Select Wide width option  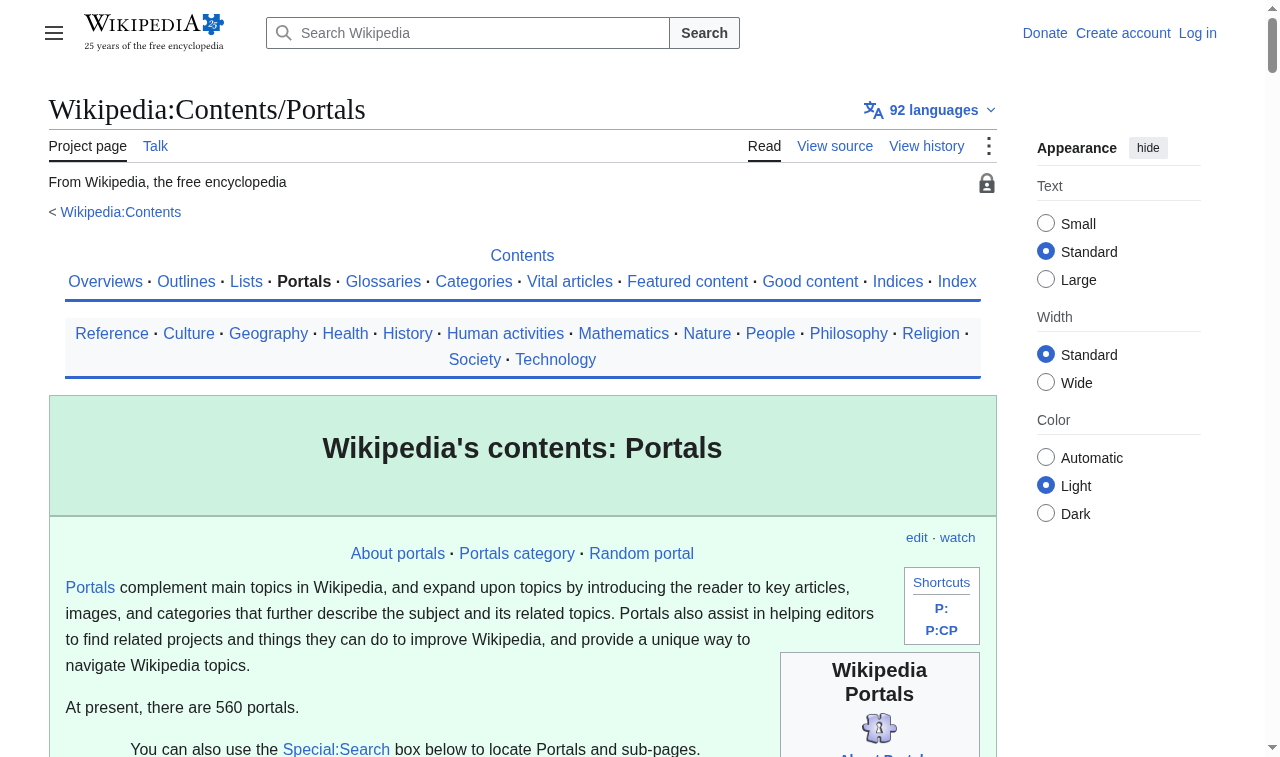coord(1046,382)
